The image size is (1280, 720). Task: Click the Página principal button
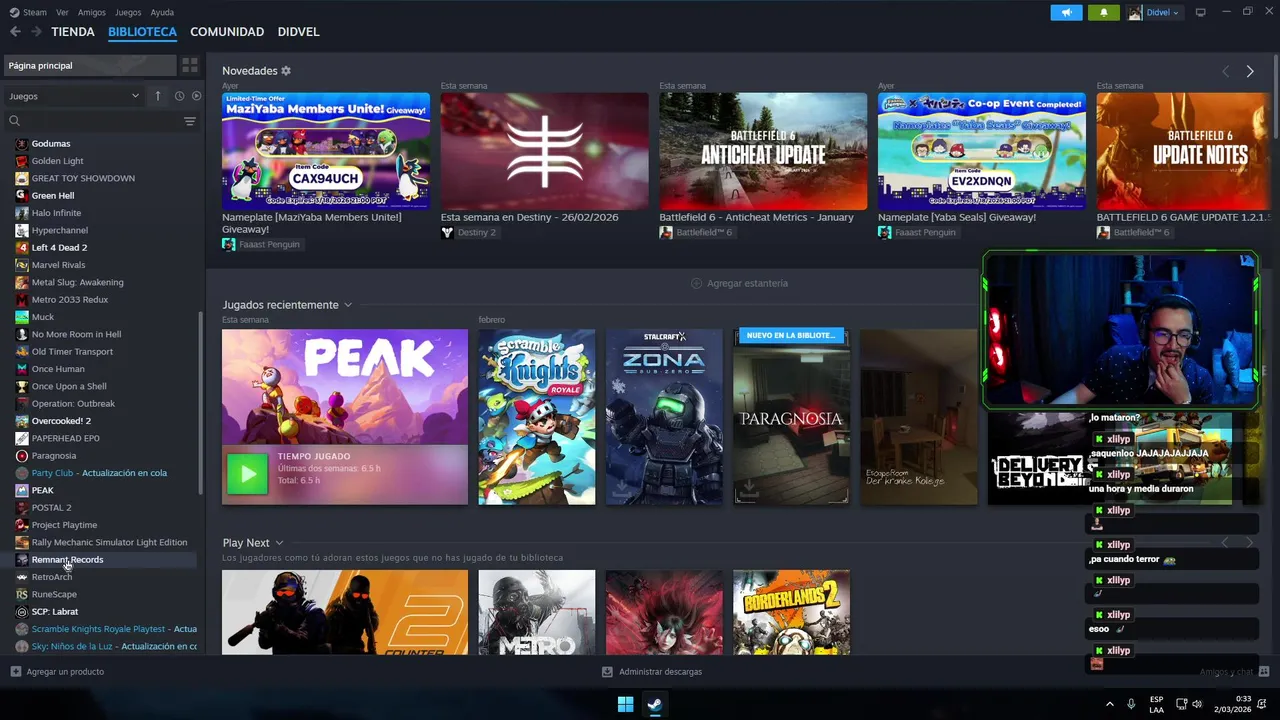(x=90, y=65)
